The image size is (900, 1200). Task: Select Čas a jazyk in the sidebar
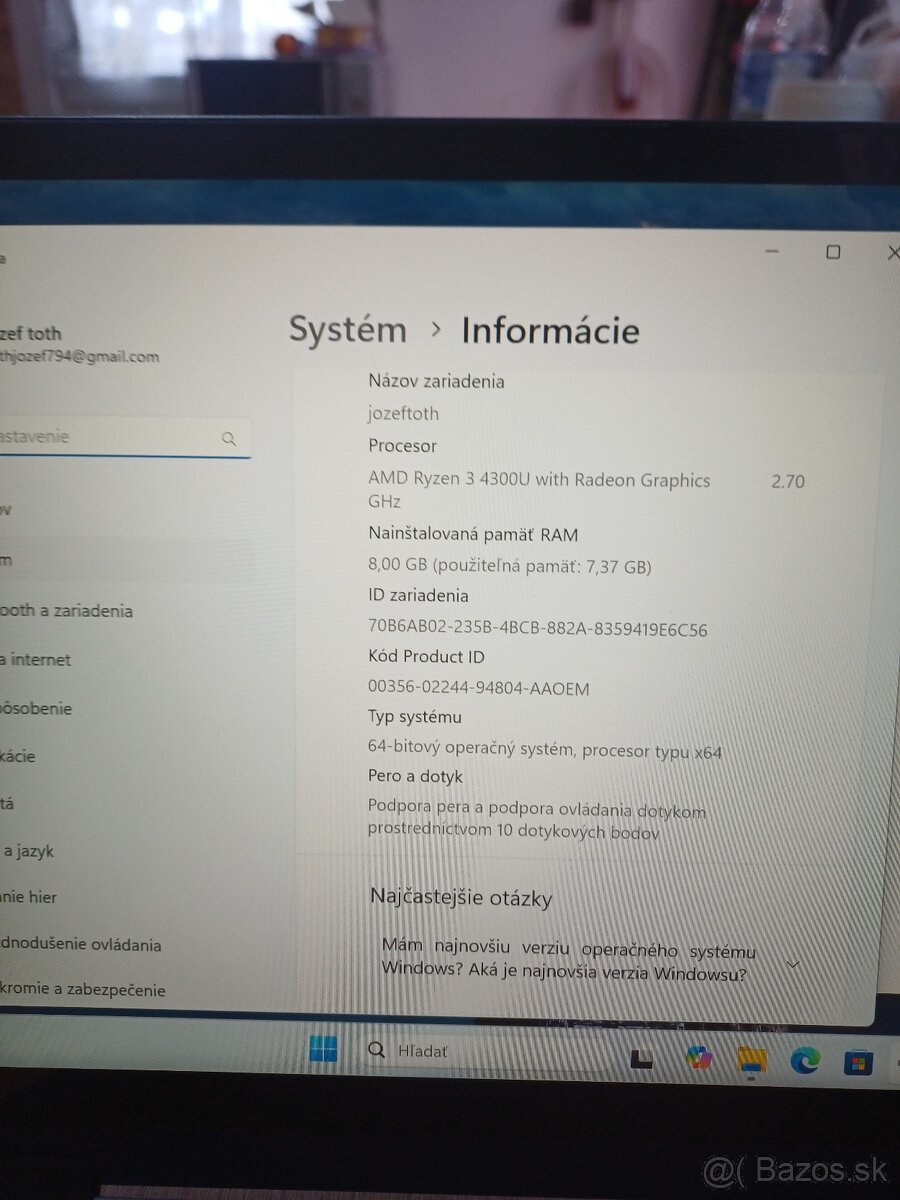pos(28,852)
